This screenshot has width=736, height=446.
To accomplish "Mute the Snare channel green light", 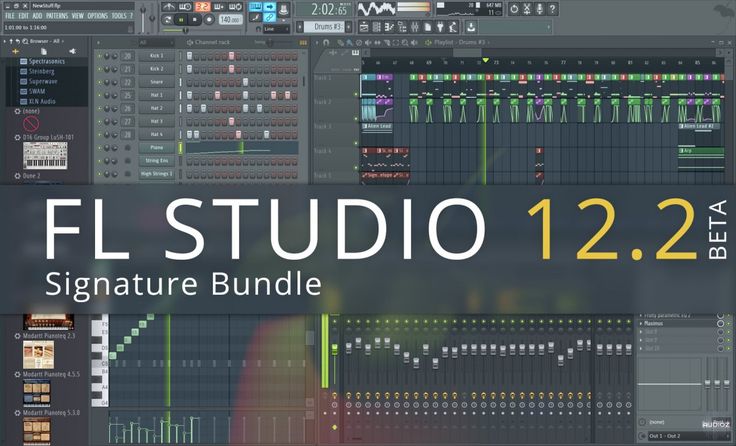I will point(100,82).
